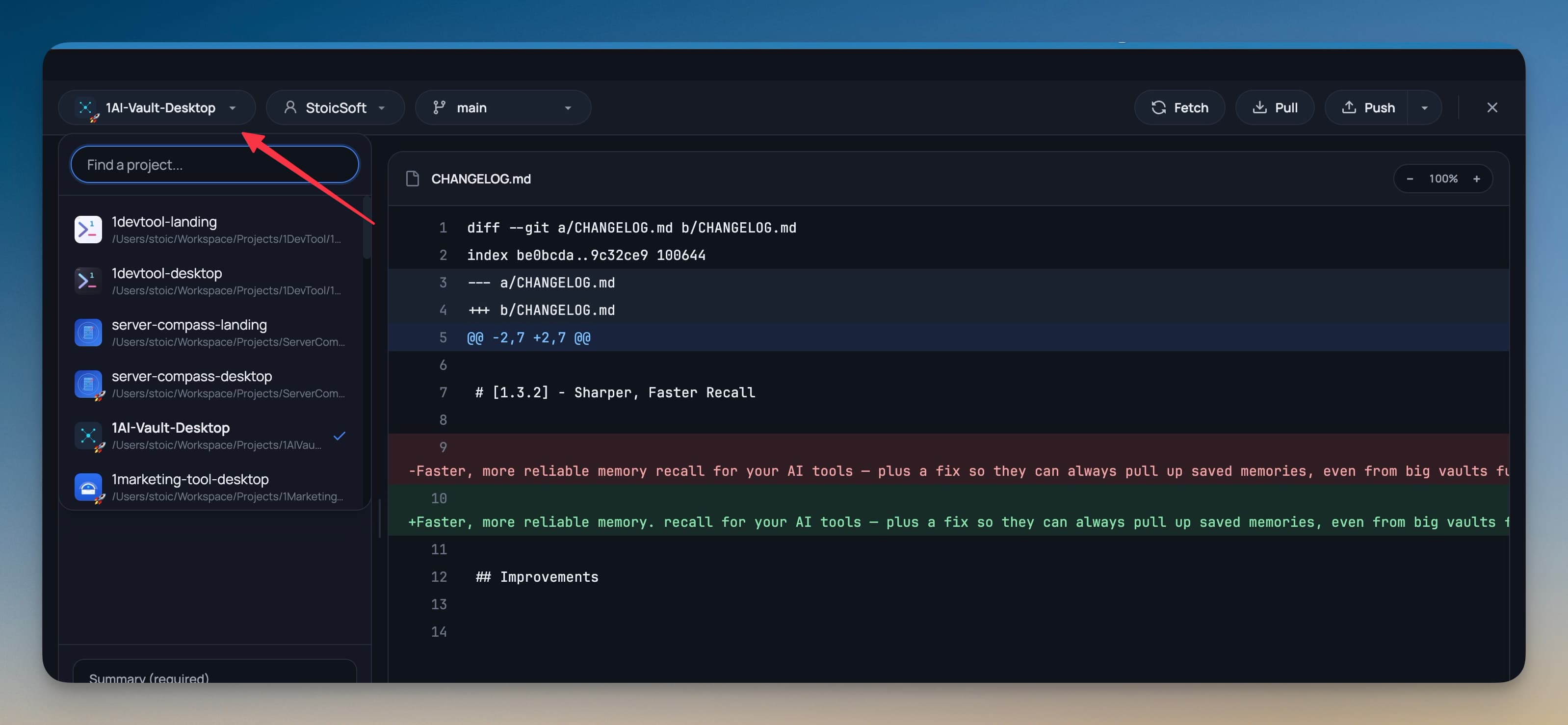
Task: Click the 1devtool-landing project path text
Action: pos(227,239)
